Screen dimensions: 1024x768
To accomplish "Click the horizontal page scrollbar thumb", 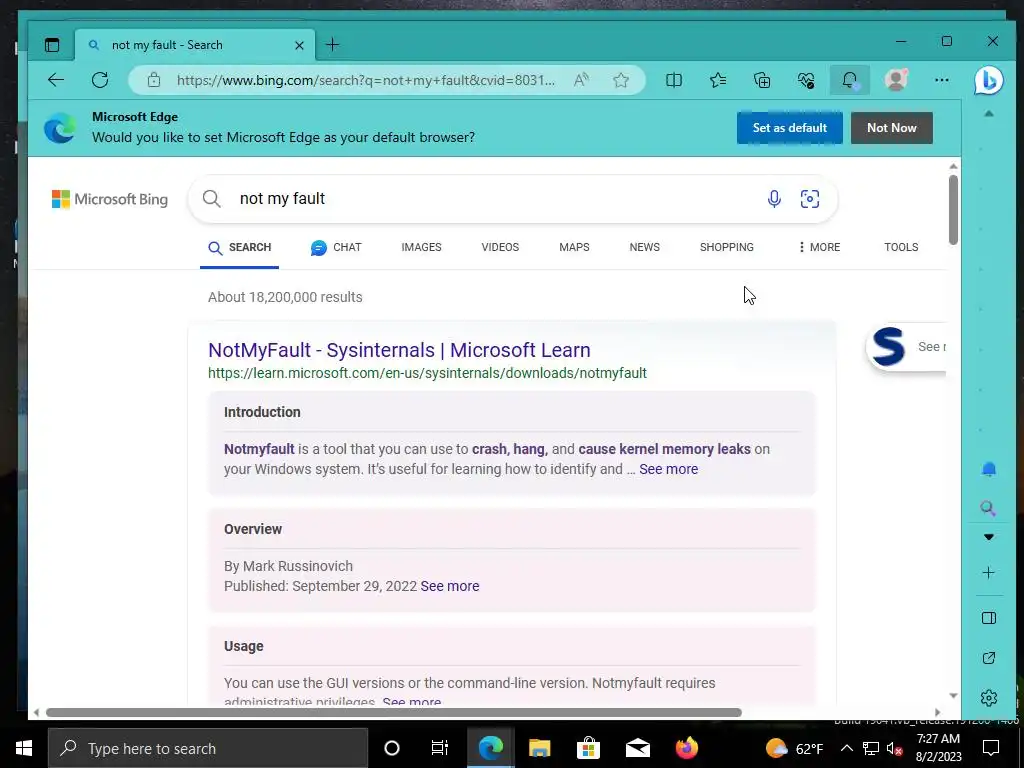I will (394, 712).
